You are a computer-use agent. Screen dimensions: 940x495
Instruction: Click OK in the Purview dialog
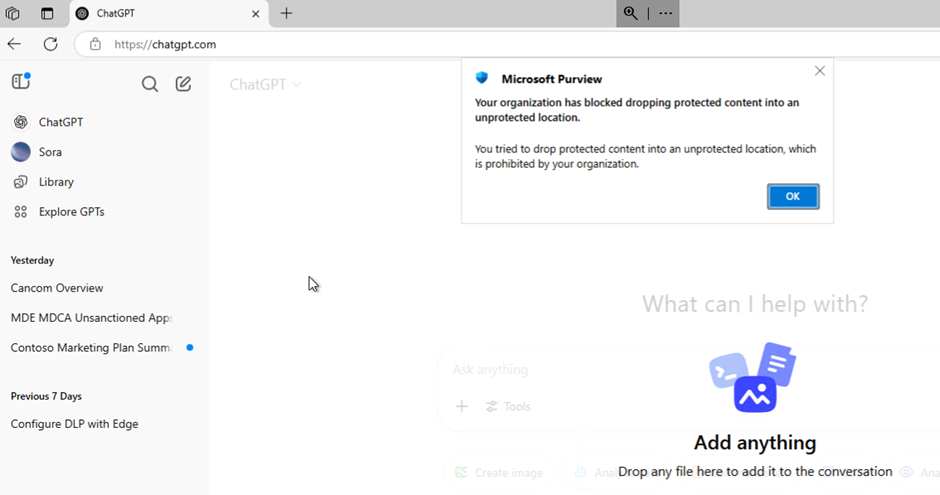[x=793, y=197]
